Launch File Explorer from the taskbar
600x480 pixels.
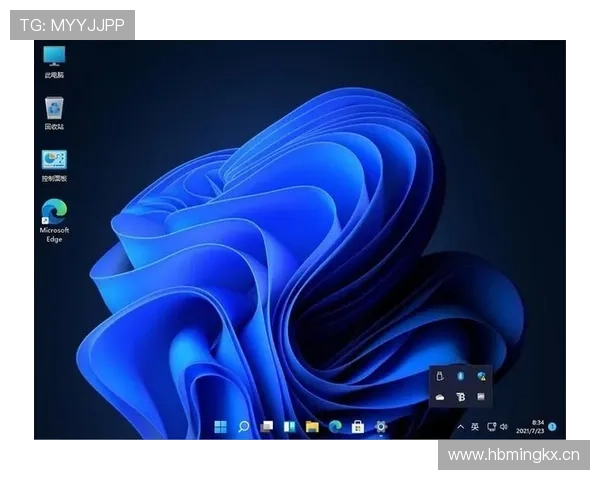point(312,427)
